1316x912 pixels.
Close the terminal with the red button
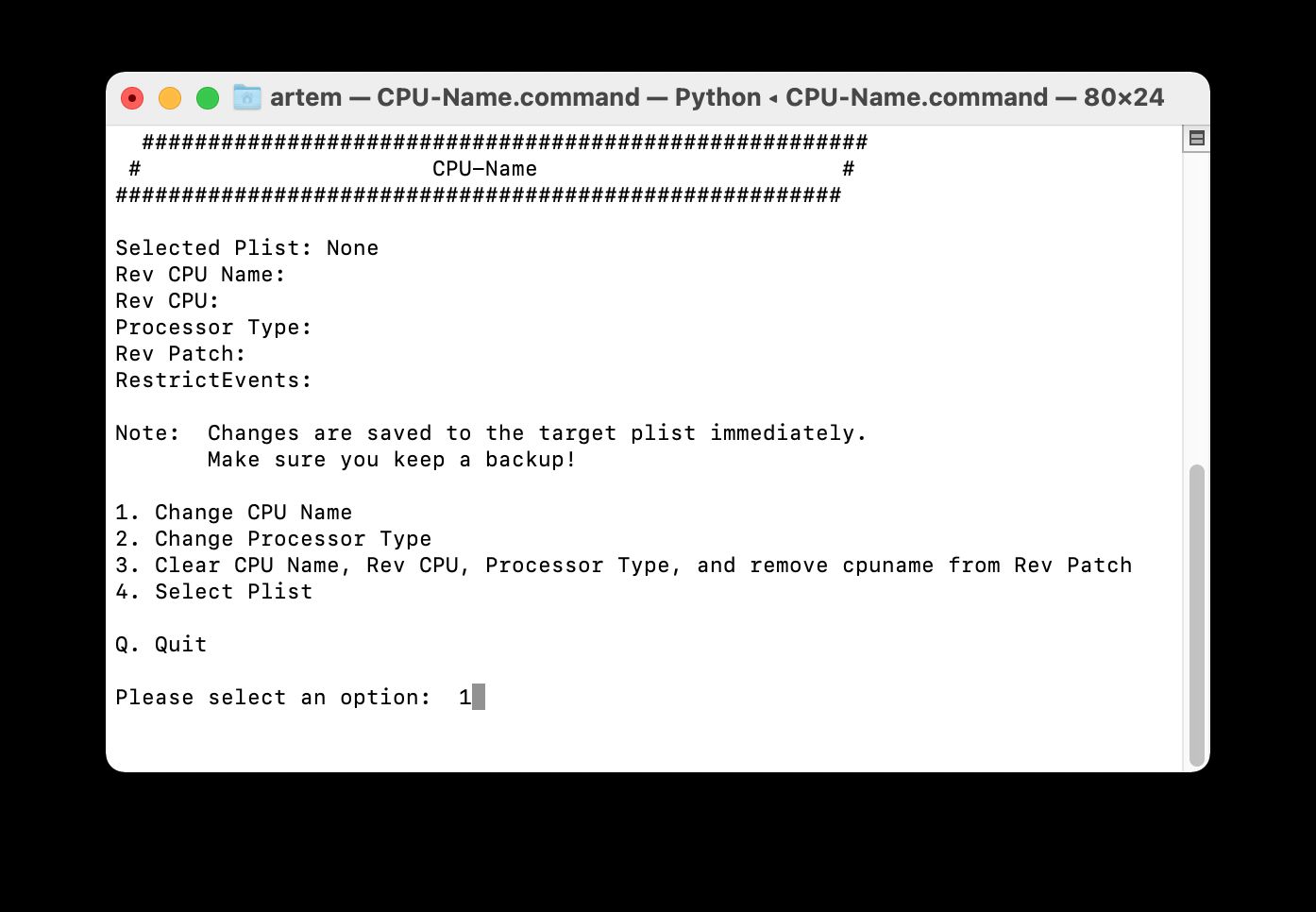tap(132, 98)
